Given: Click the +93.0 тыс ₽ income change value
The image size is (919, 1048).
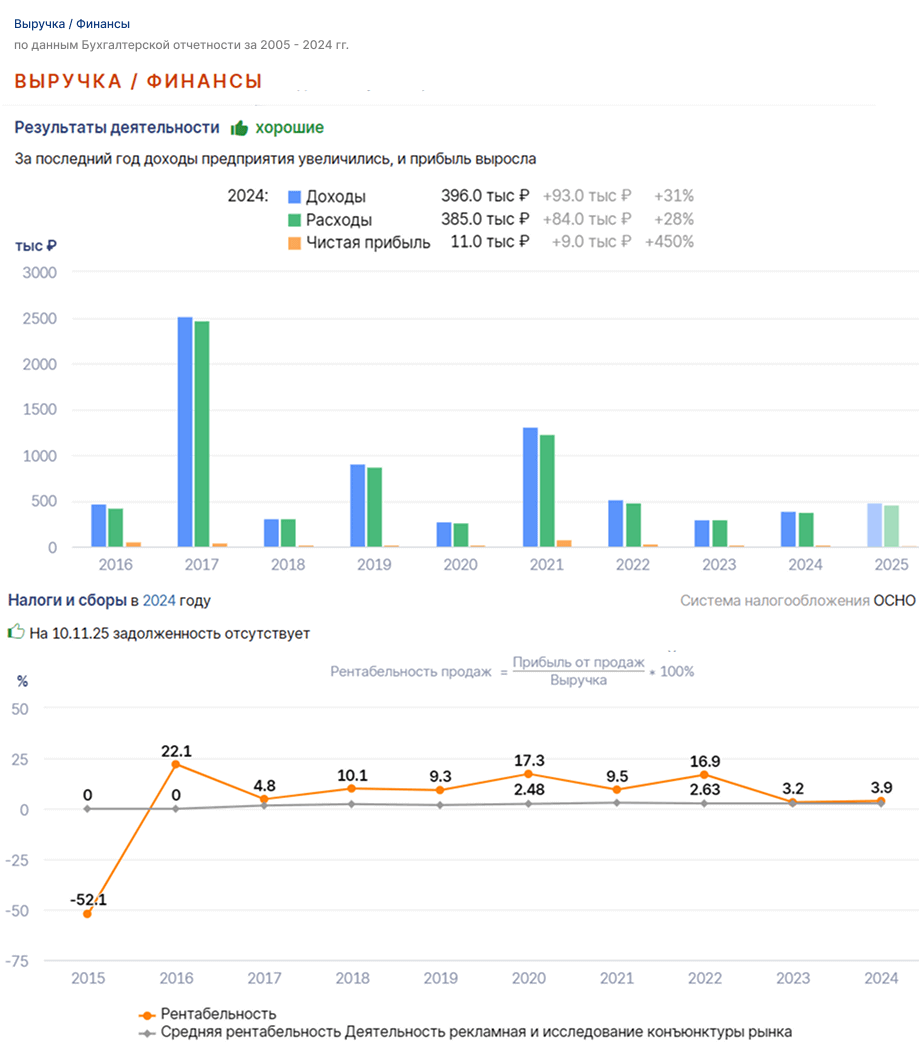Looking at the screenshot, I should click(587, 196).
